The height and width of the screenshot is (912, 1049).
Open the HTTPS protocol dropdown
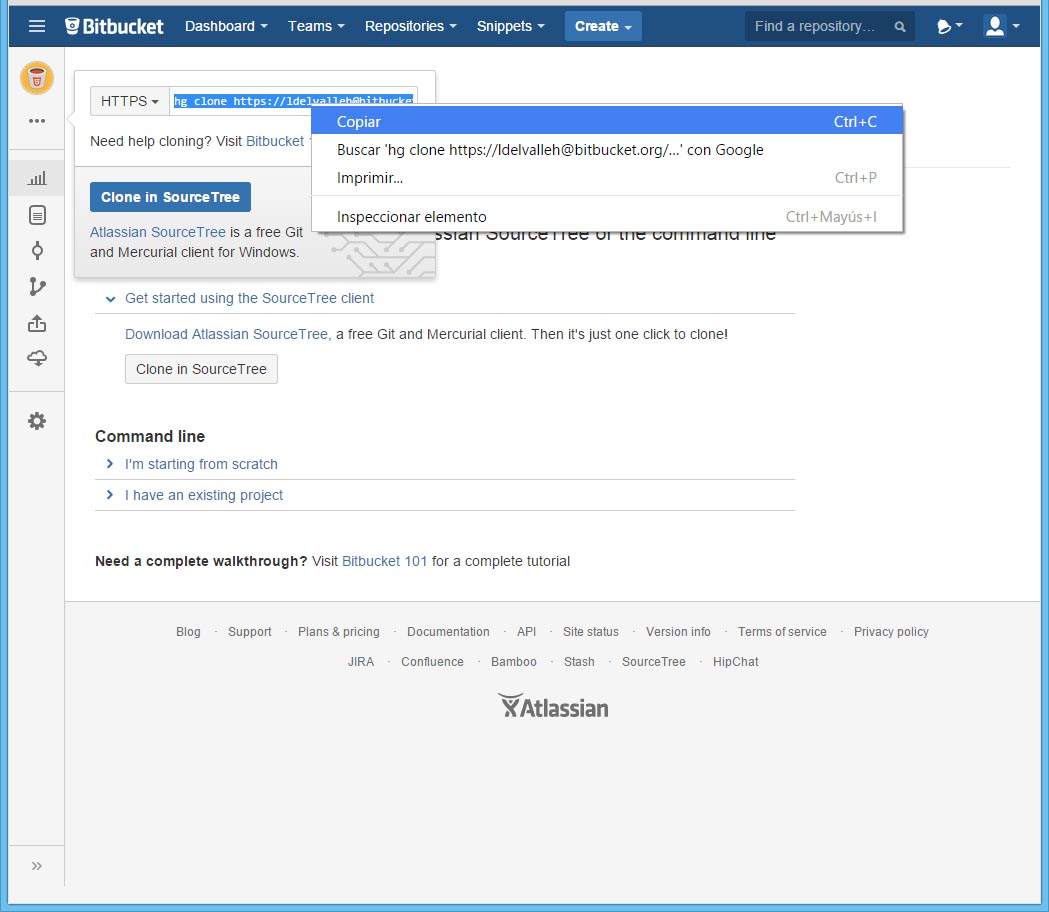click(x=130, y=101)
